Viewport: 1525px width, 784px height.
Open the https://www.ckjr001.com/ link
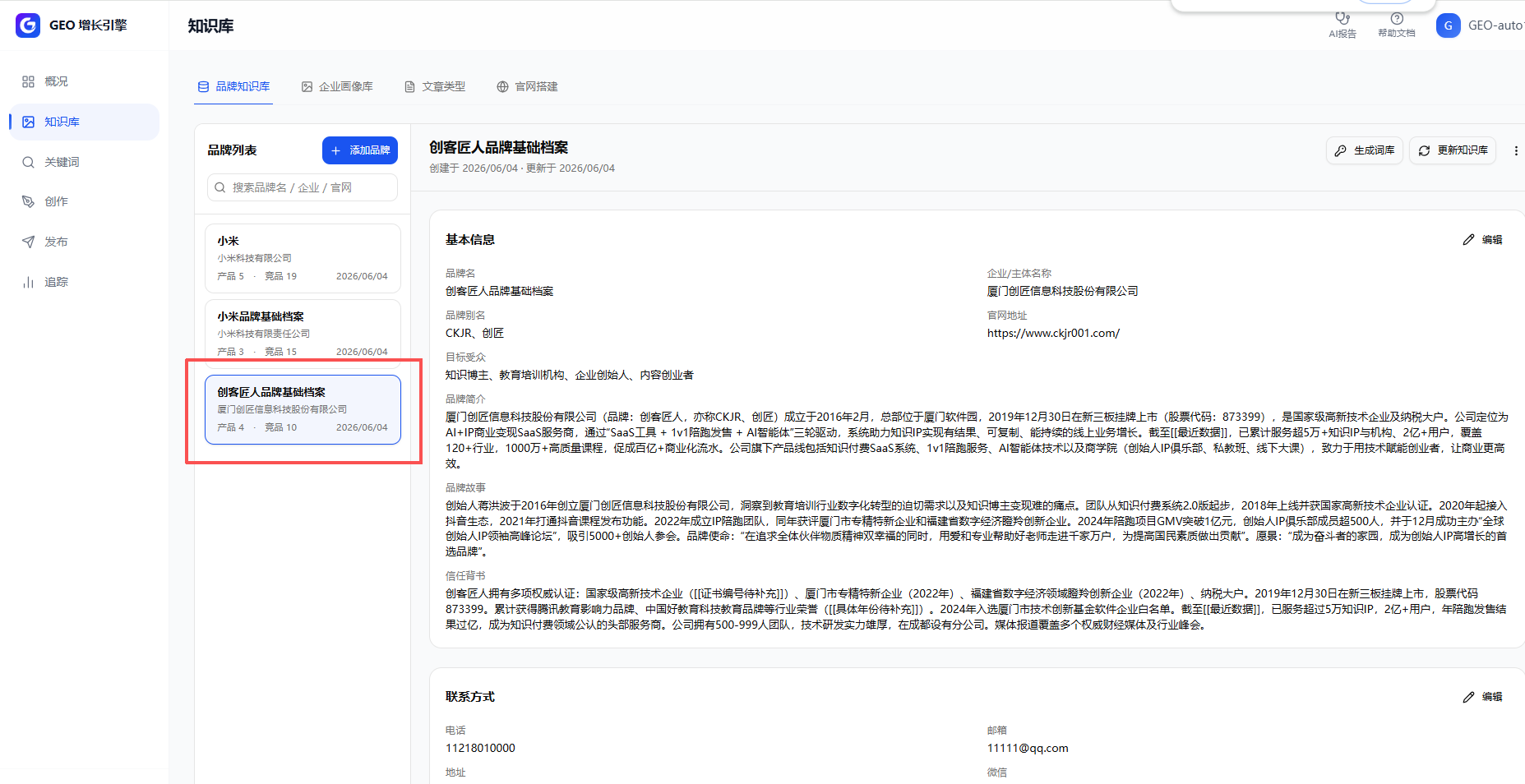pos(1053,333)
